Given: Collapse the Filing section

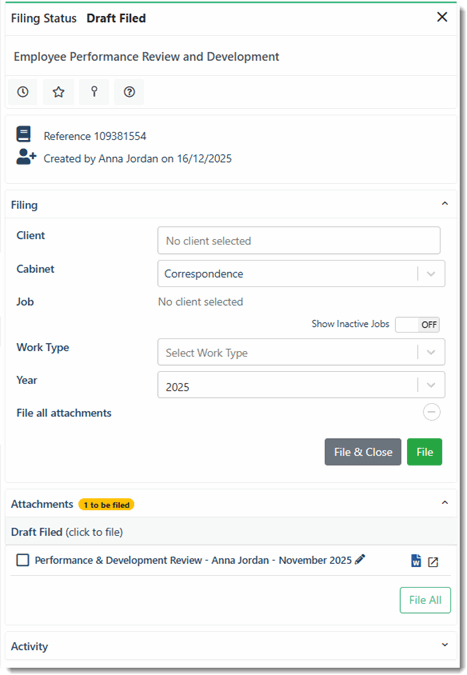Looking at the screenshot, I should [445, 203].
